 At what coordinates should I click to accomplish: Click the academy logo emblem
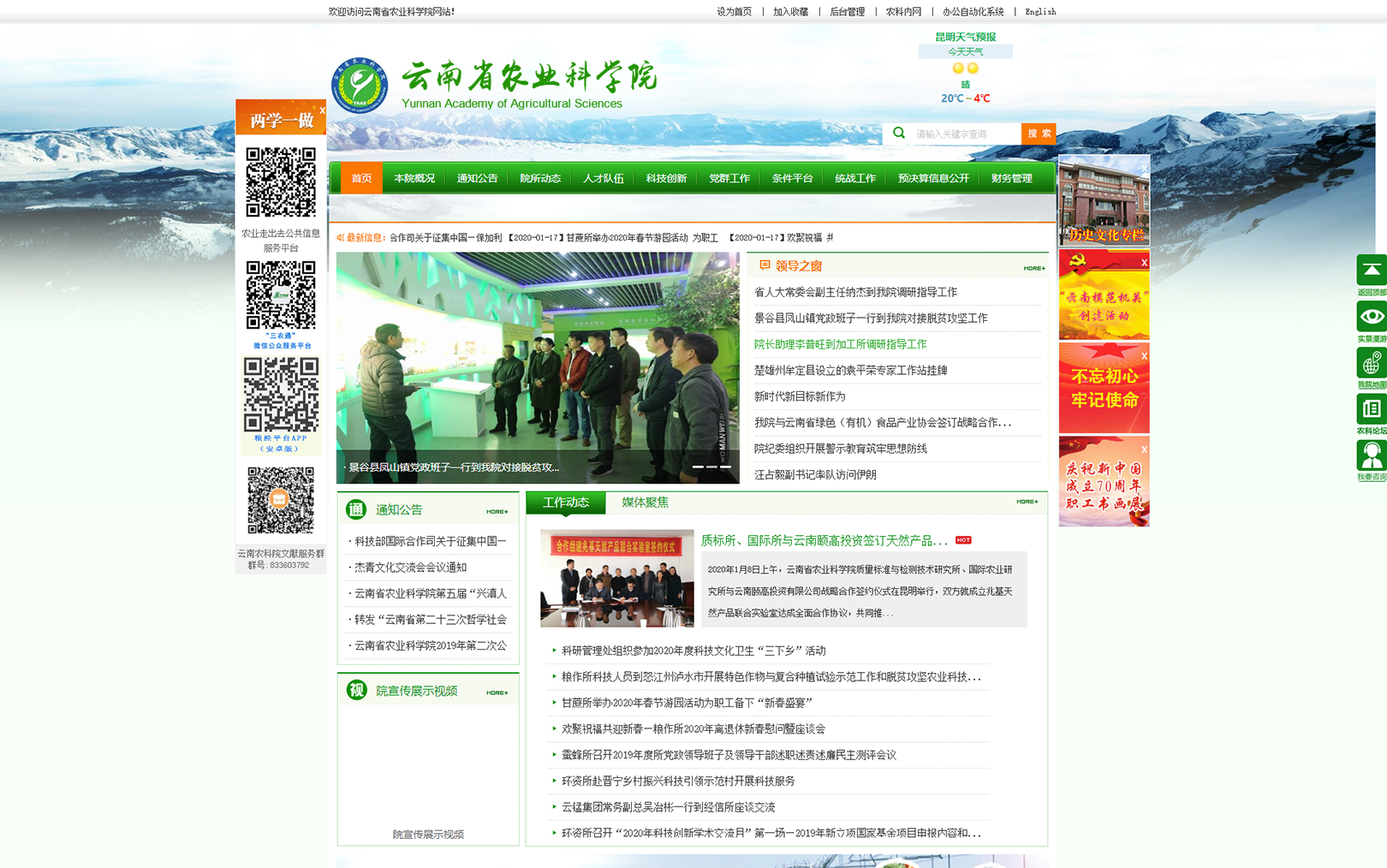[x=360, y=86]
